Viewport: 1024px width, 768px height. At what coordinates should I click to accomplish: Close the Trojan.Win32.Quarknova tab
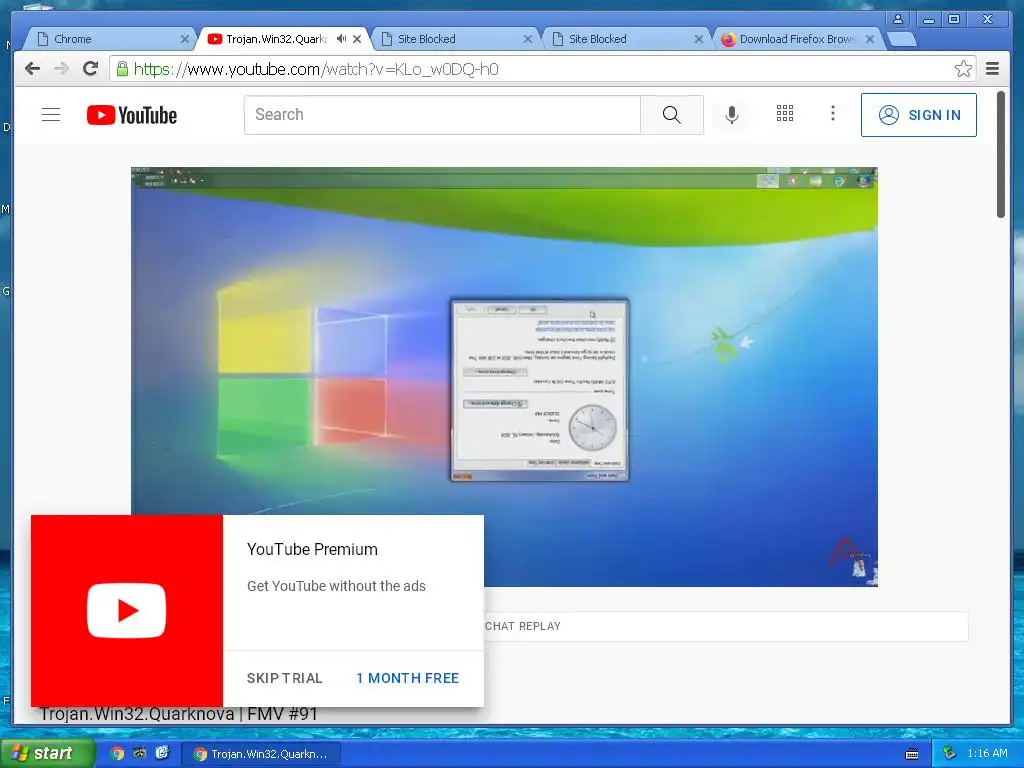(357, 39)
